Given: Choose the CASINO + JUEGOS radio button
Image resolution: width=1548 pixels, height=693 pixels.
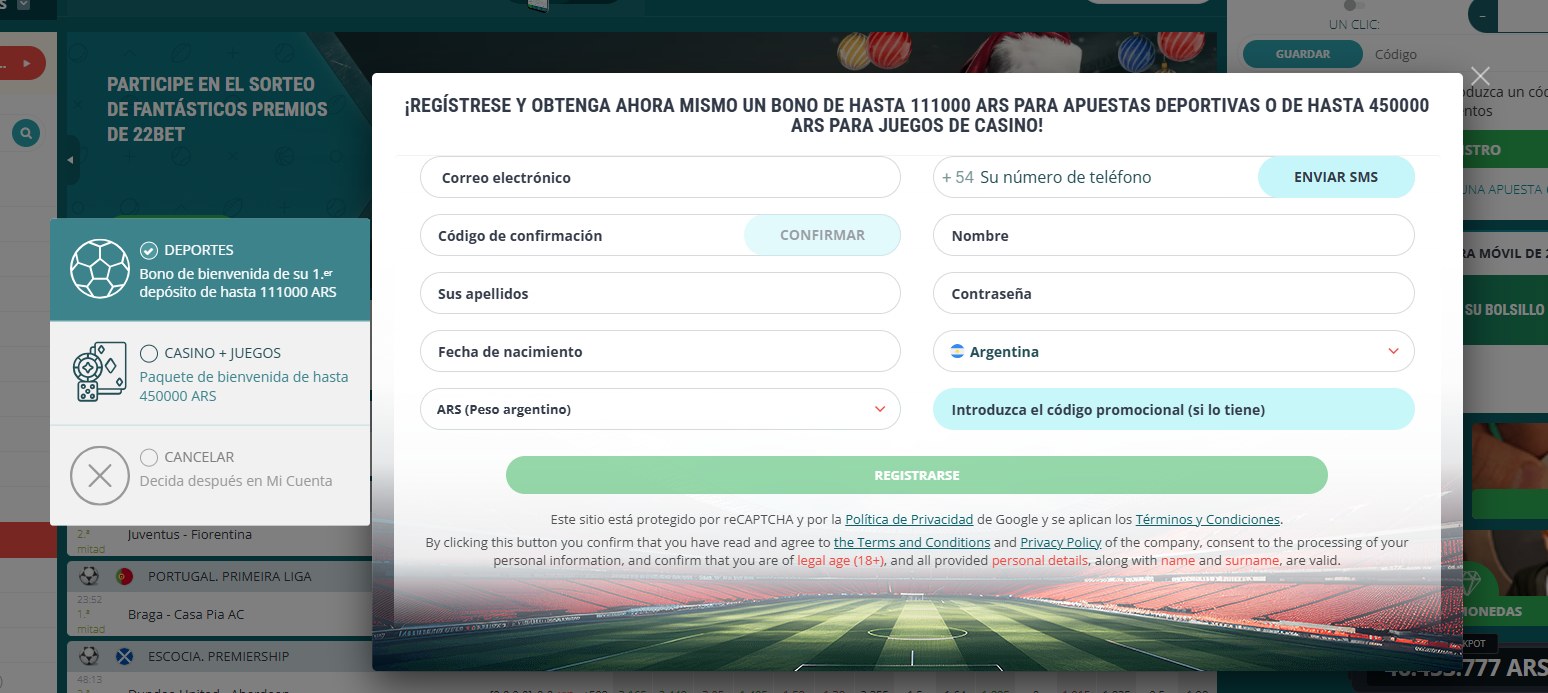Looking at the screenshot, I should pos(149,353).
